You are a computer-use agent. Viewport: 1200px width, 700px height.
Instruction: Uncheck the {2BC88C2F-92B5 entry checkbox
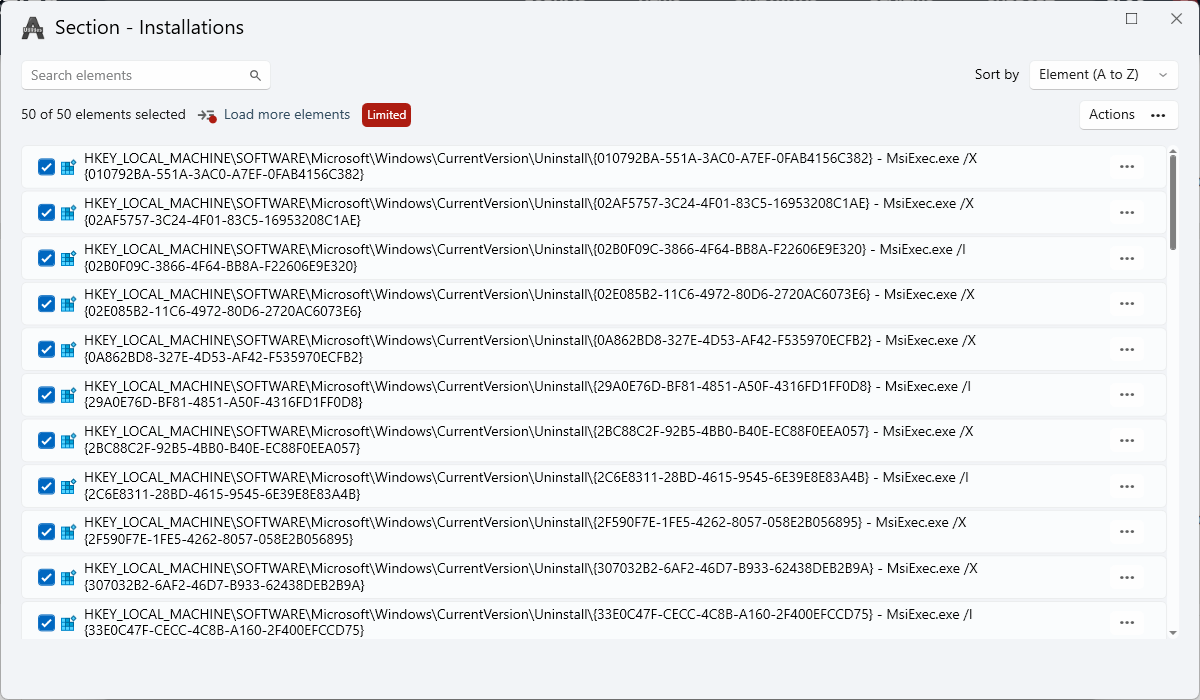pyautogui.click(x=46, y=440)
